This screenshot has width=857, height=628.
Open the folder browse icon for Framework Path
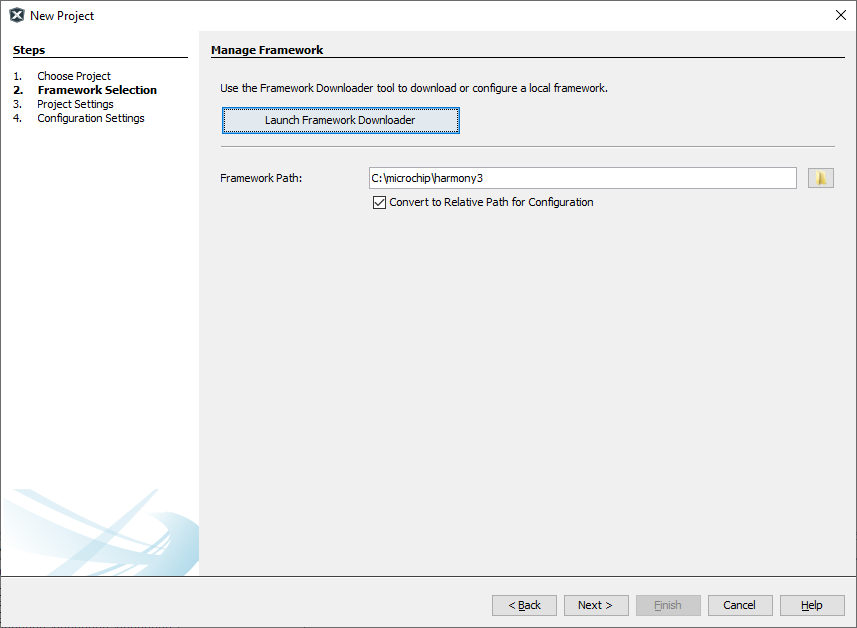(x=820, y=178)
